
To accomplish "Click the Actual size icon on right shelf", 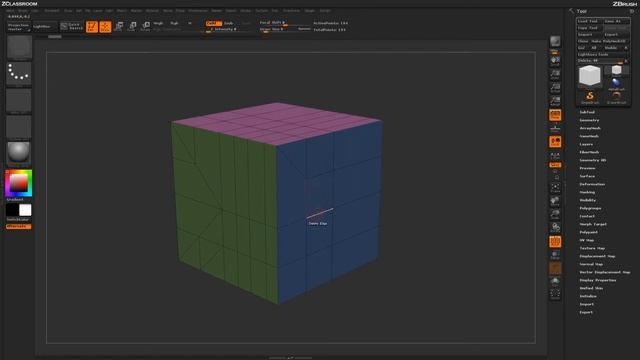I will (x=555, y=88).
